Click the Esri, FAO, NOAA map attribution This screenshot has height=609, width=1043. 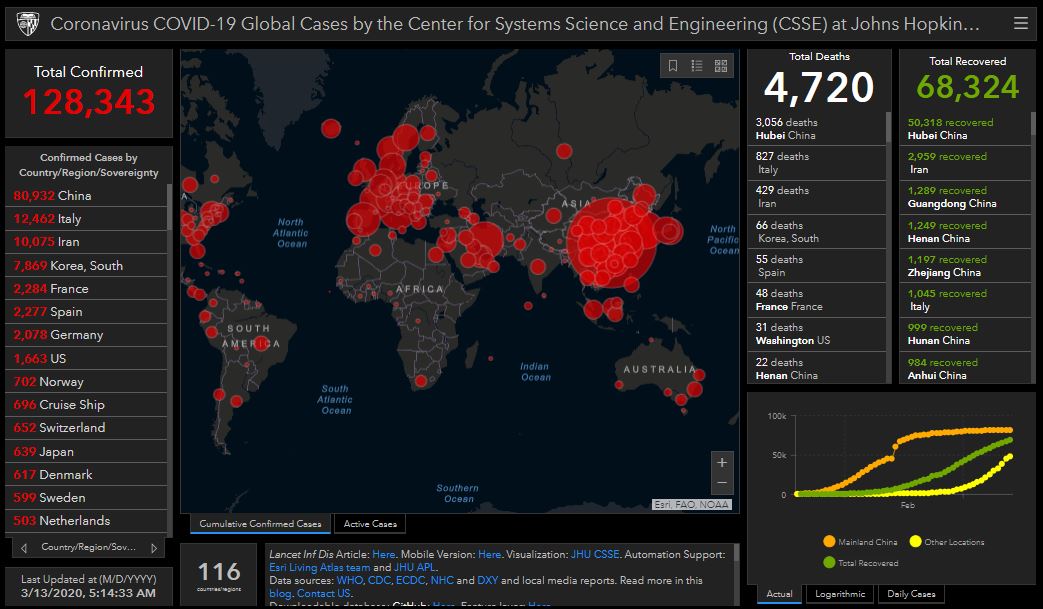692,505
